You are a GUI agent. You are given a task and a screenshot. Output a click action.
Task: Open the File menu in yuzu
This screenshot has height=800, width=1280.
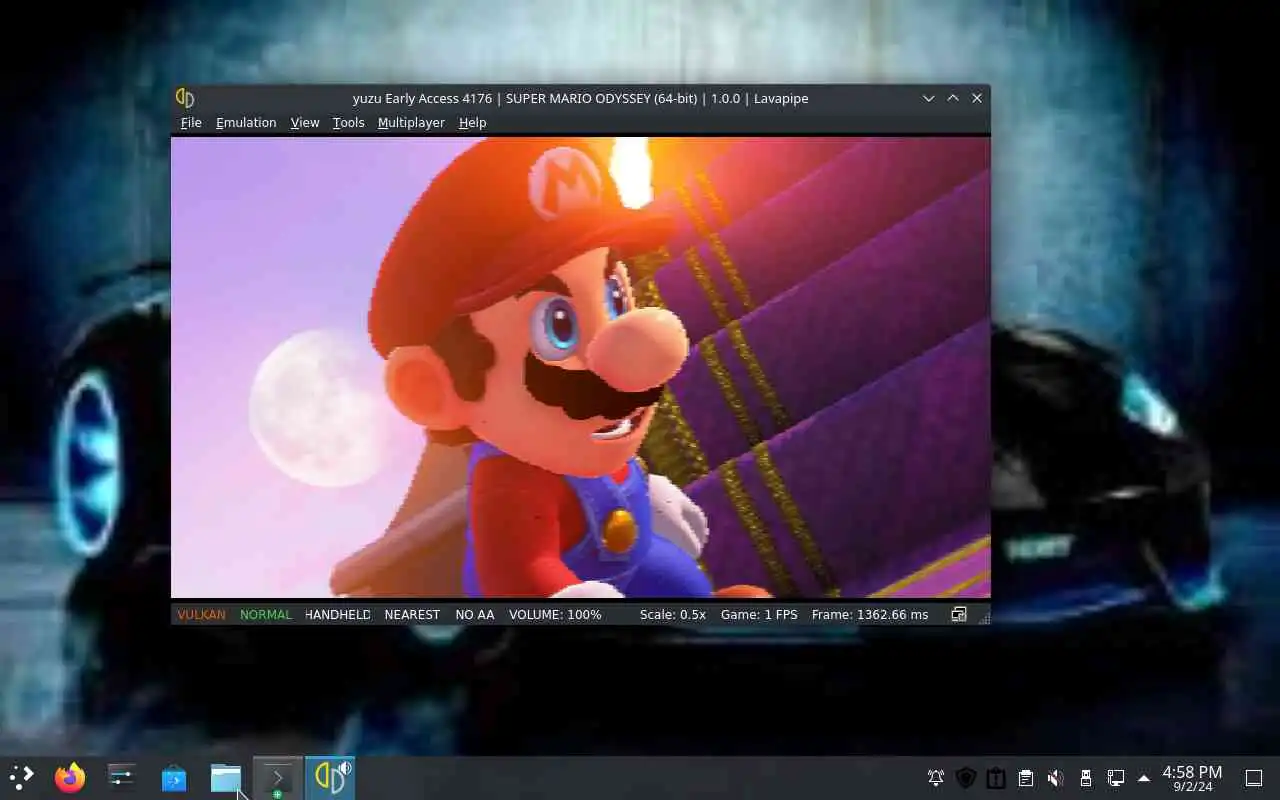[x=191, y=122]
